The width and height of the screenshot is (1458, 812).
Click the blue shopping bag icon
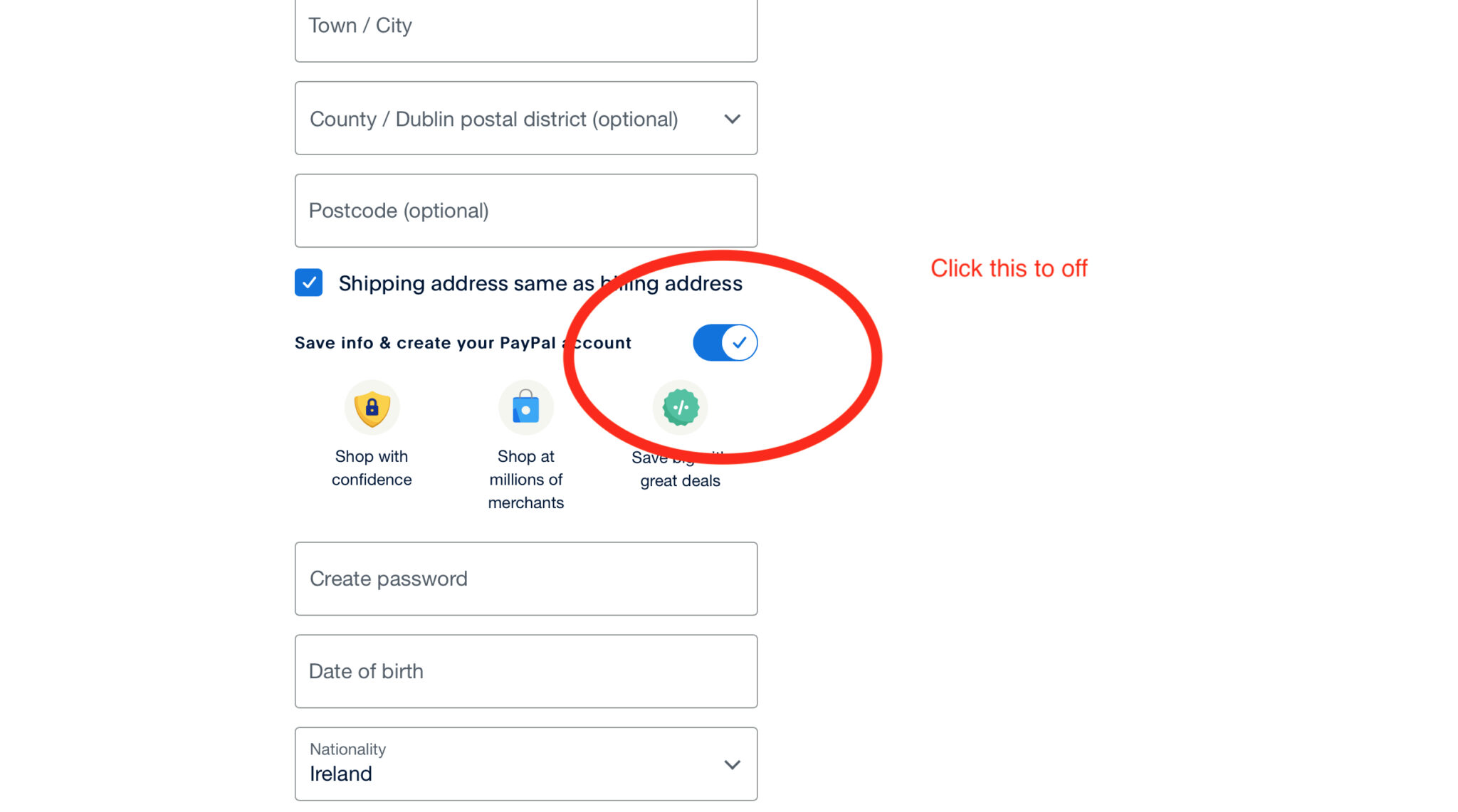(x=525, y=408)
